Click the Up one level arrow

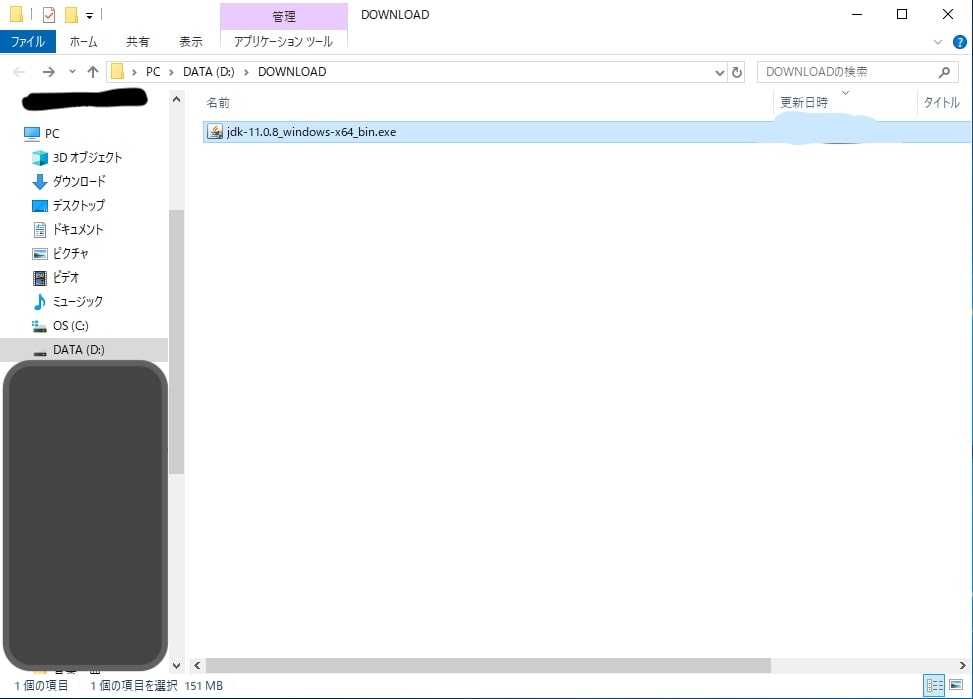93,72
